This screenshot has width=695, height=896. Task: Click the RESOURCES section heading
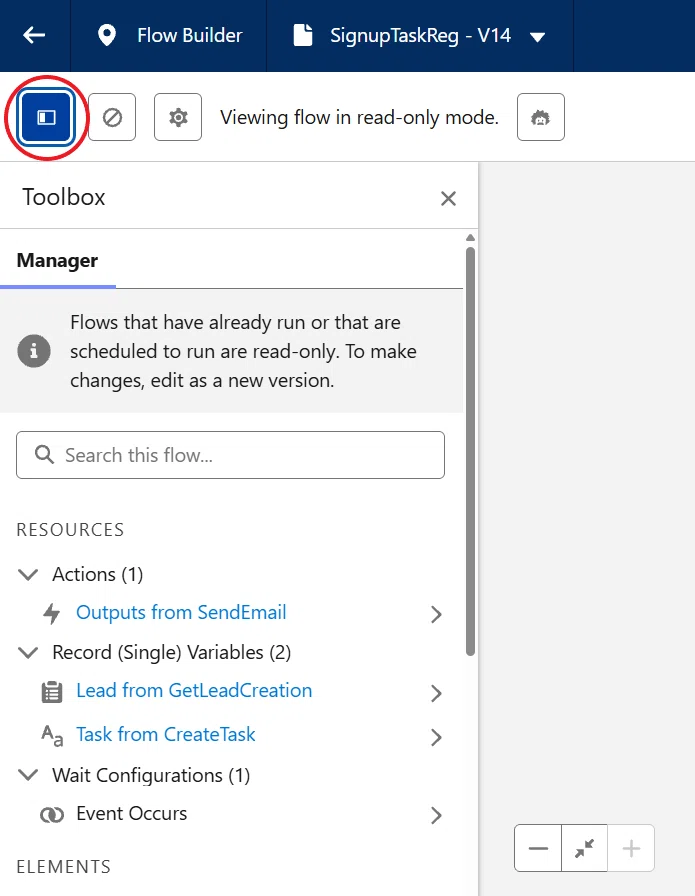point(70,530)
